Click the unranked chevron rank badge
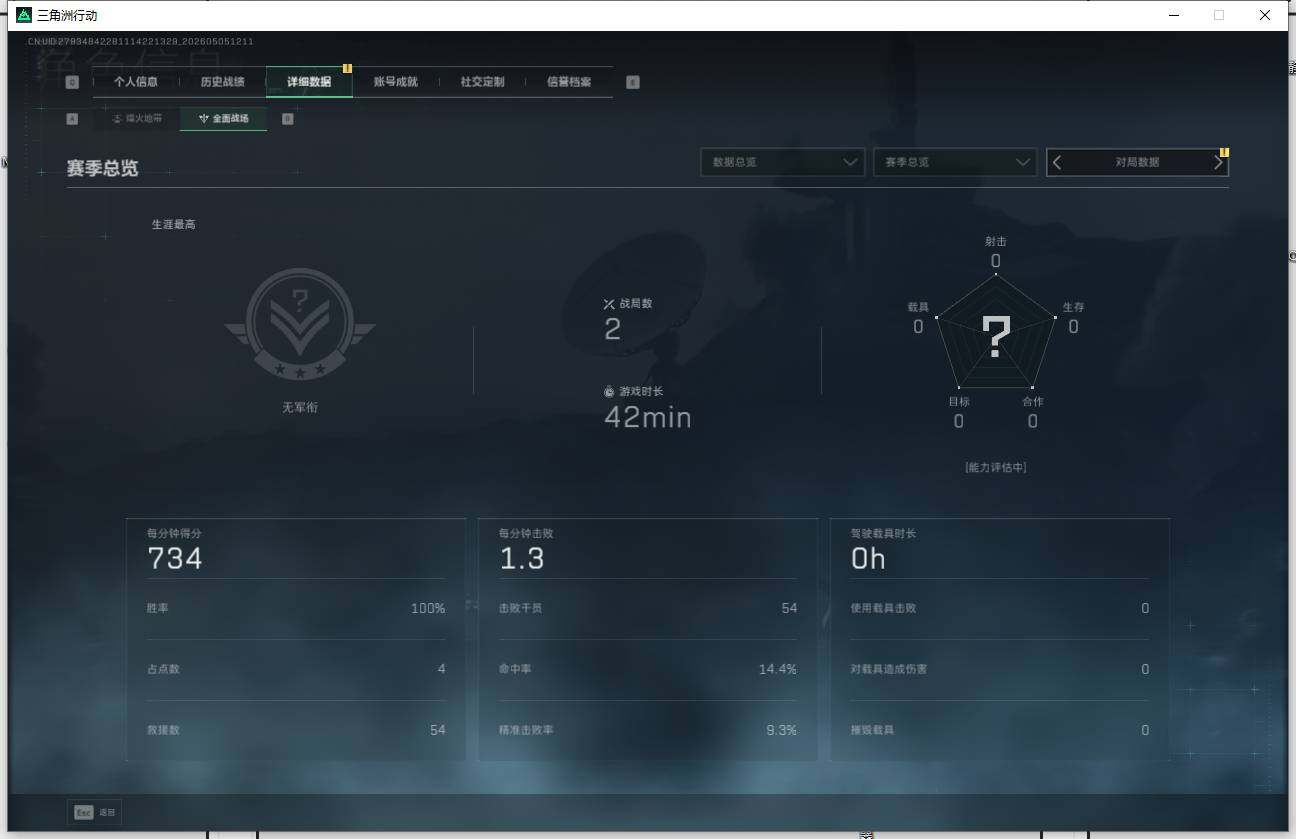 [x=299, y=324]
